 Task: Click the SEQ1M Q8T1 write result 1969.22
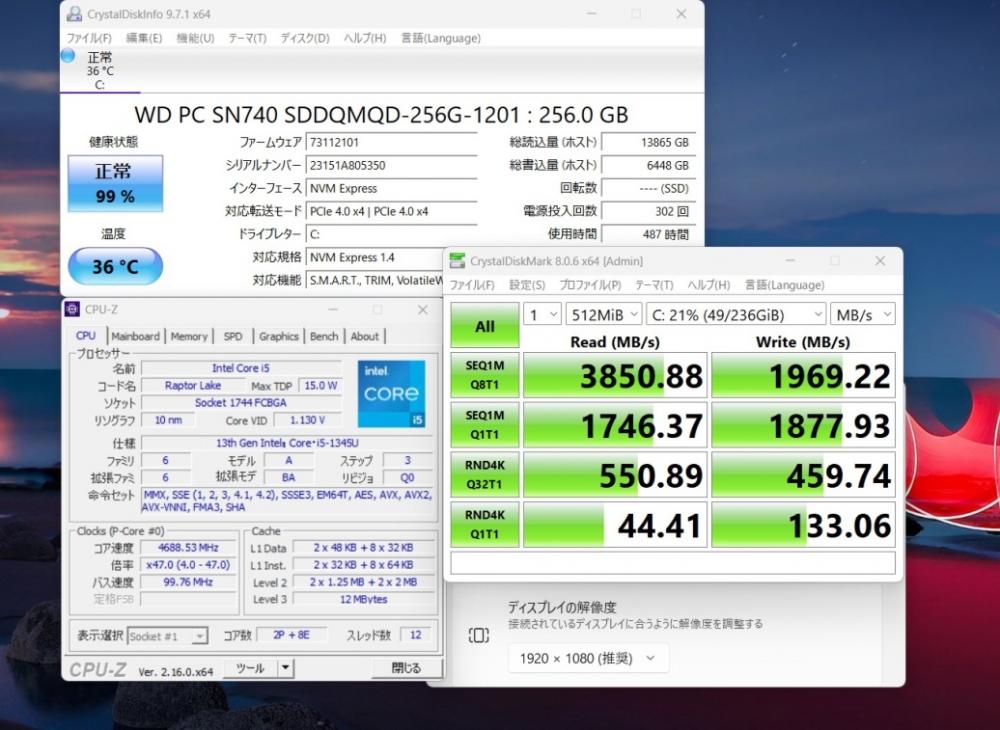pyautogui.click(x=804, y=375)
